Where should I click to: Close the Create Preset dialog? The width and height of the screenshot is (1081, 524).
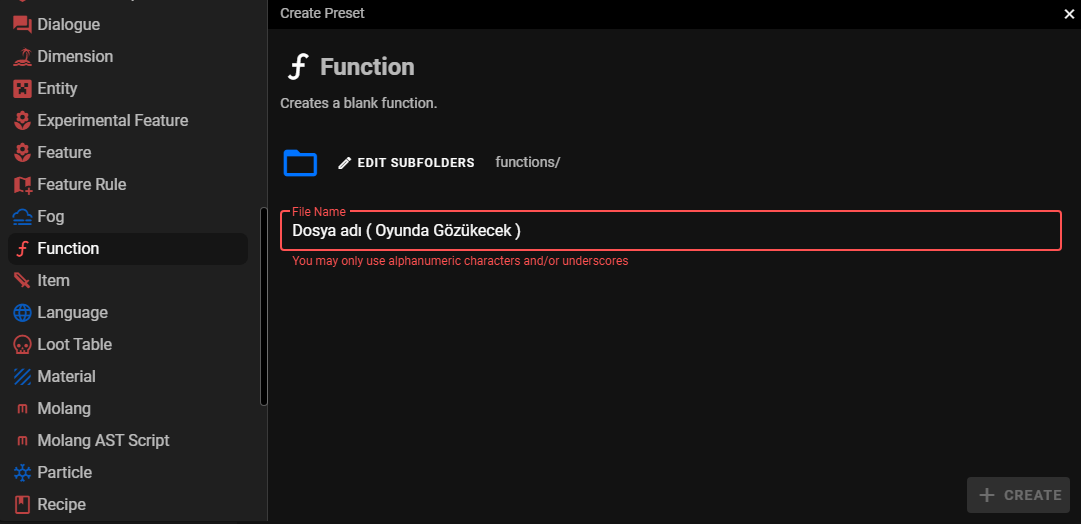pyautogui.click(x=1069, y=14)
